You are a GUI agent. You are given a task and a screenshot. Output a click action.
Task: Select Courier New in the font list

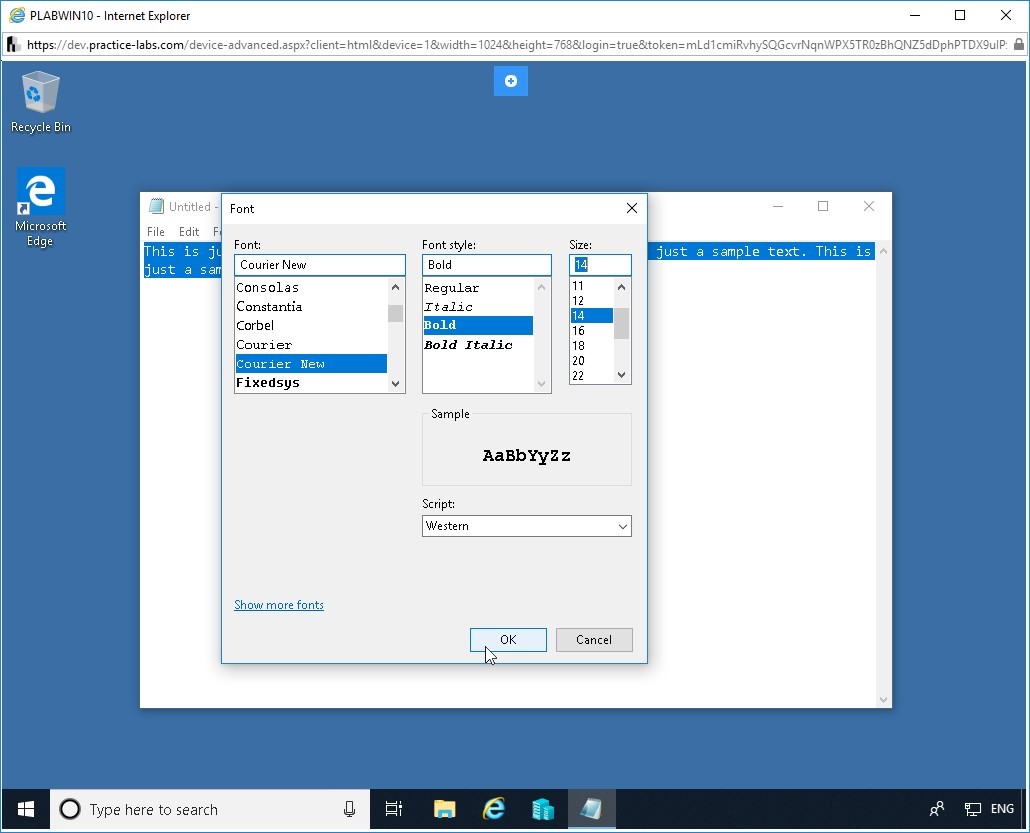coord(311,364)
